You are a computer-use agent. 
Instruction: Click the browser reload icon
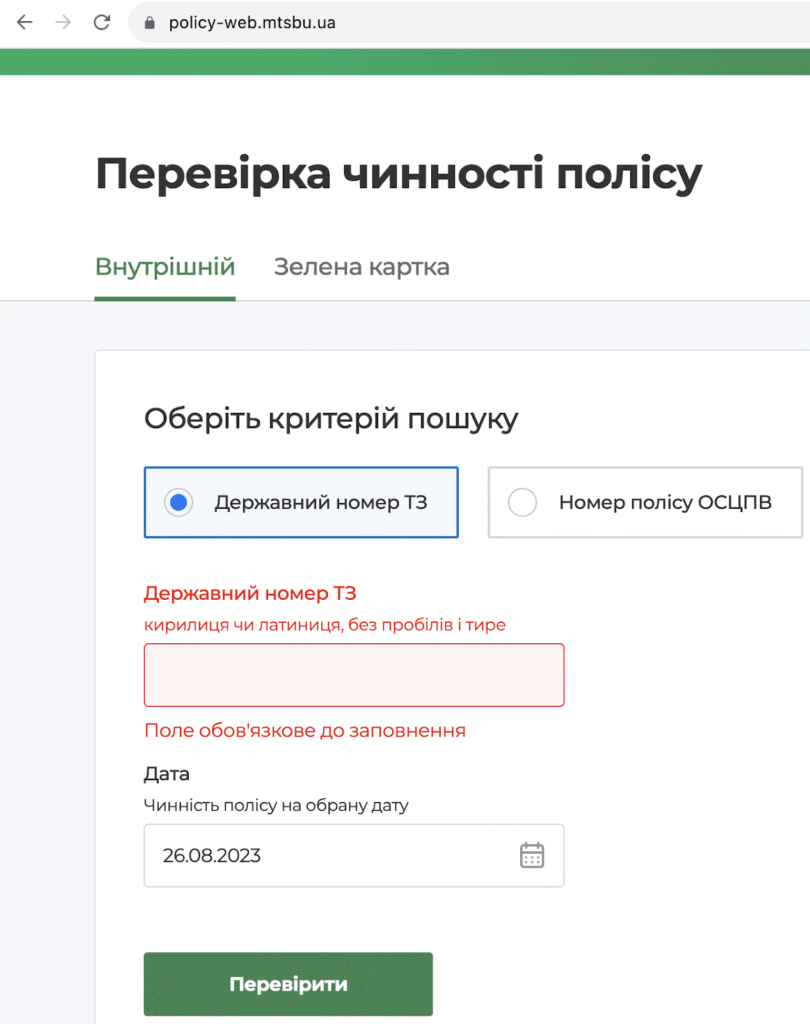(101, 21)
